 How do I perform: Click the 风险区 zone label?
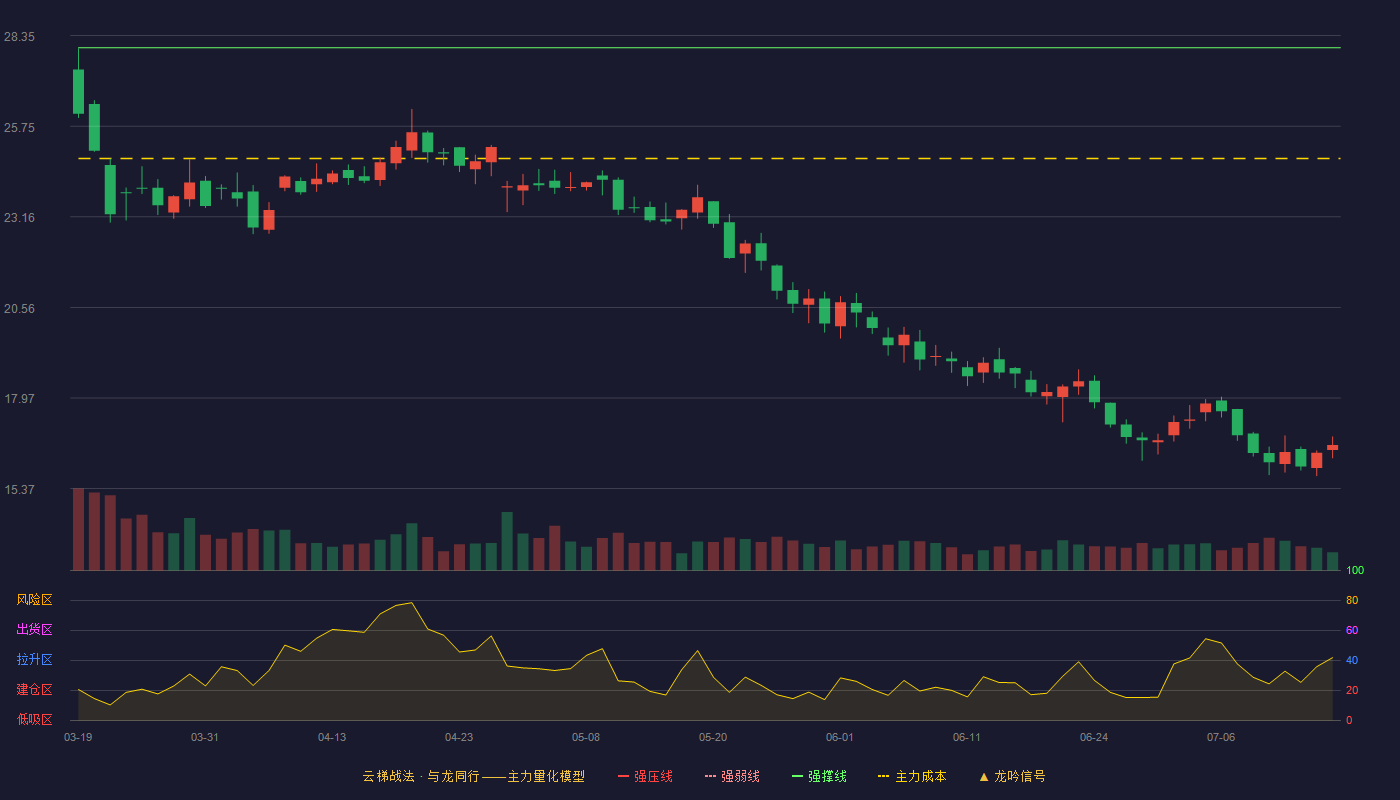[x=34, y=600]
